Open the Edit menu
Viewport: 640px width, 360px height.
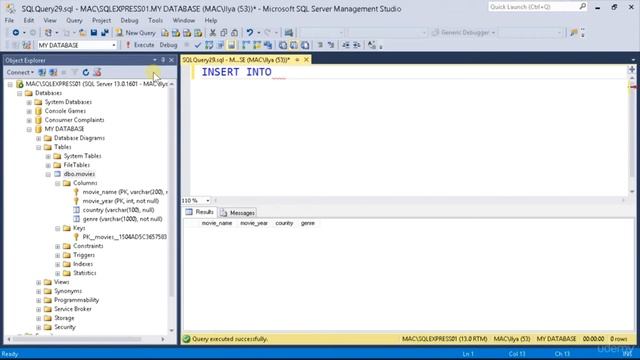click(29, 20)
